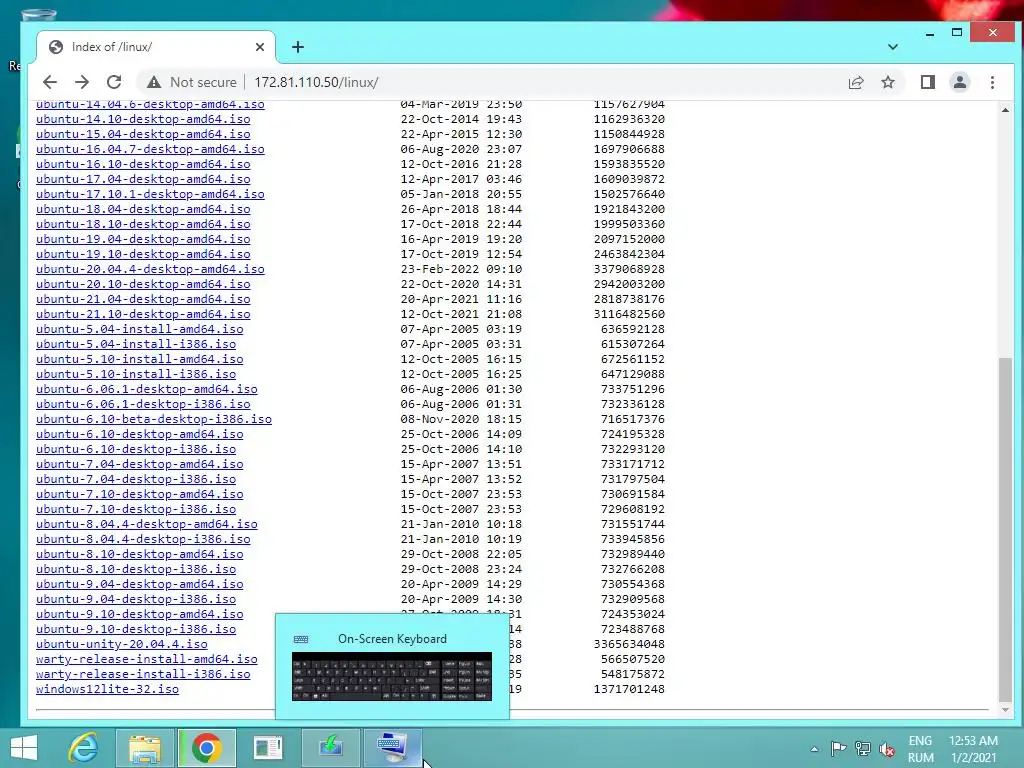Open Chrome's three-dot menu
1024x768 pixels.
point(992,82)
